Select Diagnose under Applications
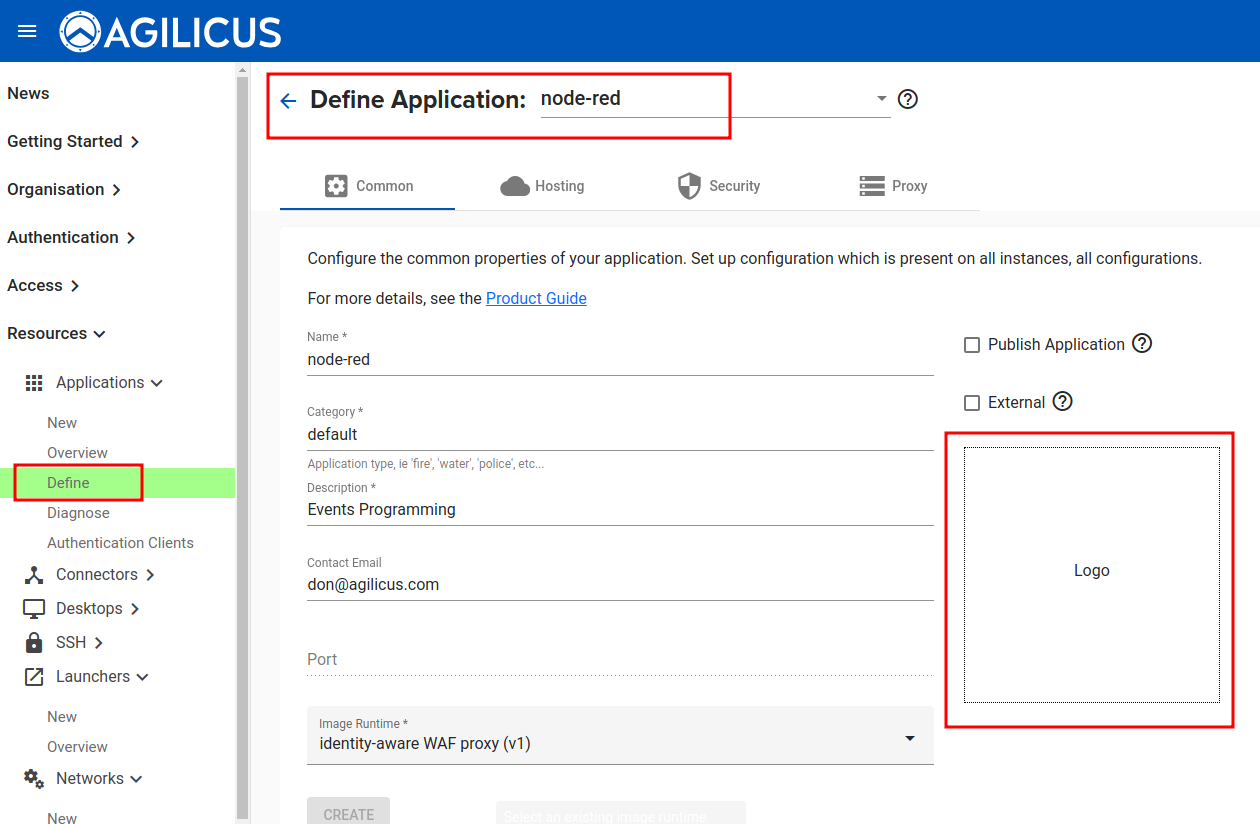This screenshot has height=824, width=1260. (78, 512)
